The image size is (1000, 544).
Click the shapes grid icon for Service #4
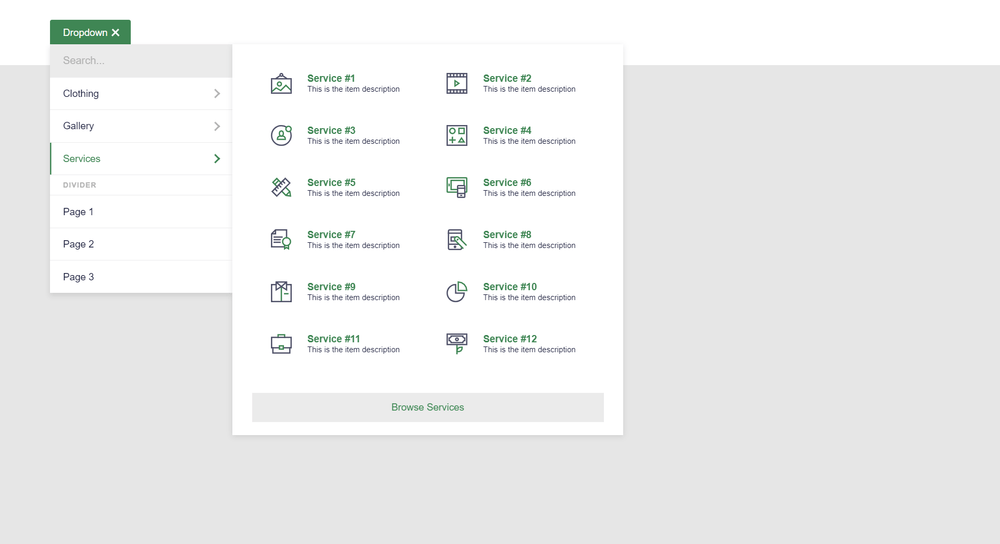click(x=457, y=135)
